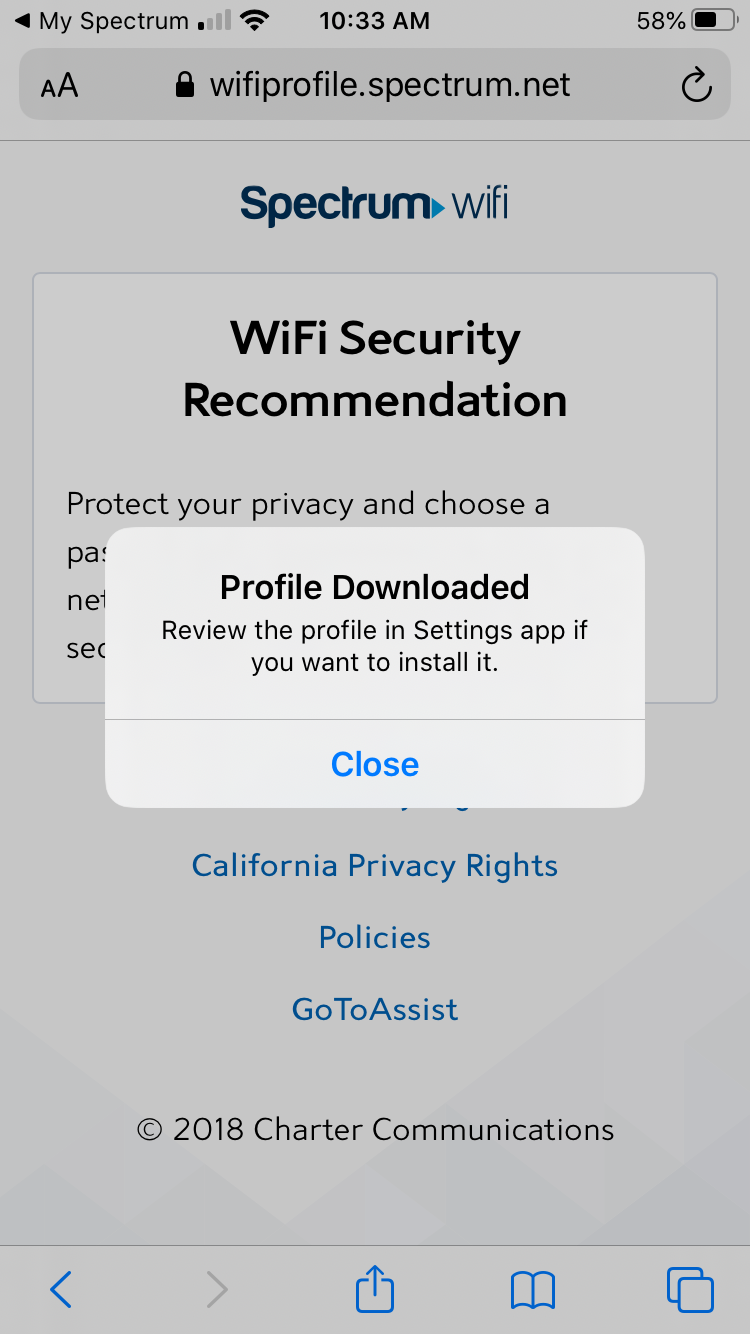
Task: Open the GoToAssist link
Action: tap(375, 1009)
